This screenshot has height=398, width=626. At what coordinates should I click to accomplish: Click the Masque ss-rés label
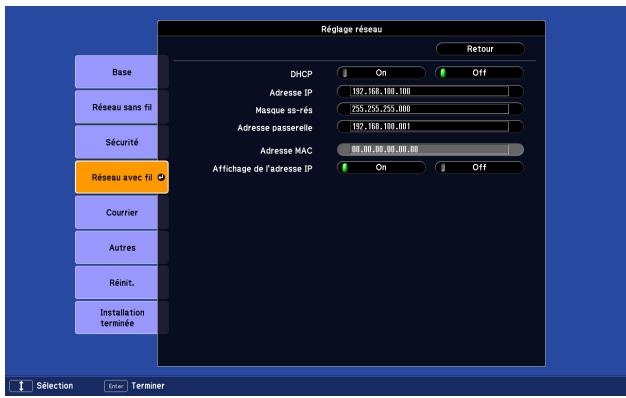(283, 110)
